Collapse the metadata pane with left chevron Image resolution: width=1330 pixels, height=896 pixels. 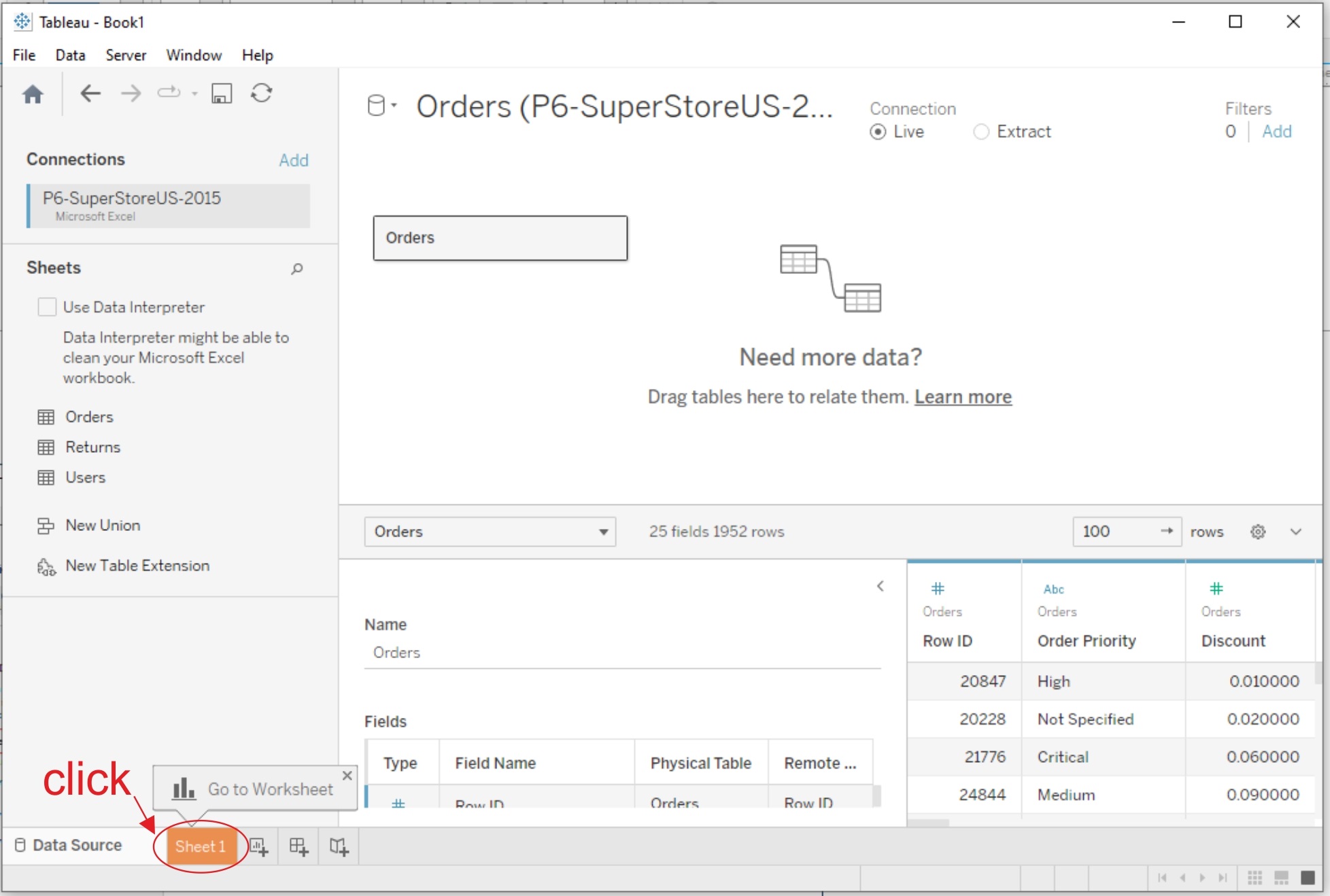pos(881,586)
